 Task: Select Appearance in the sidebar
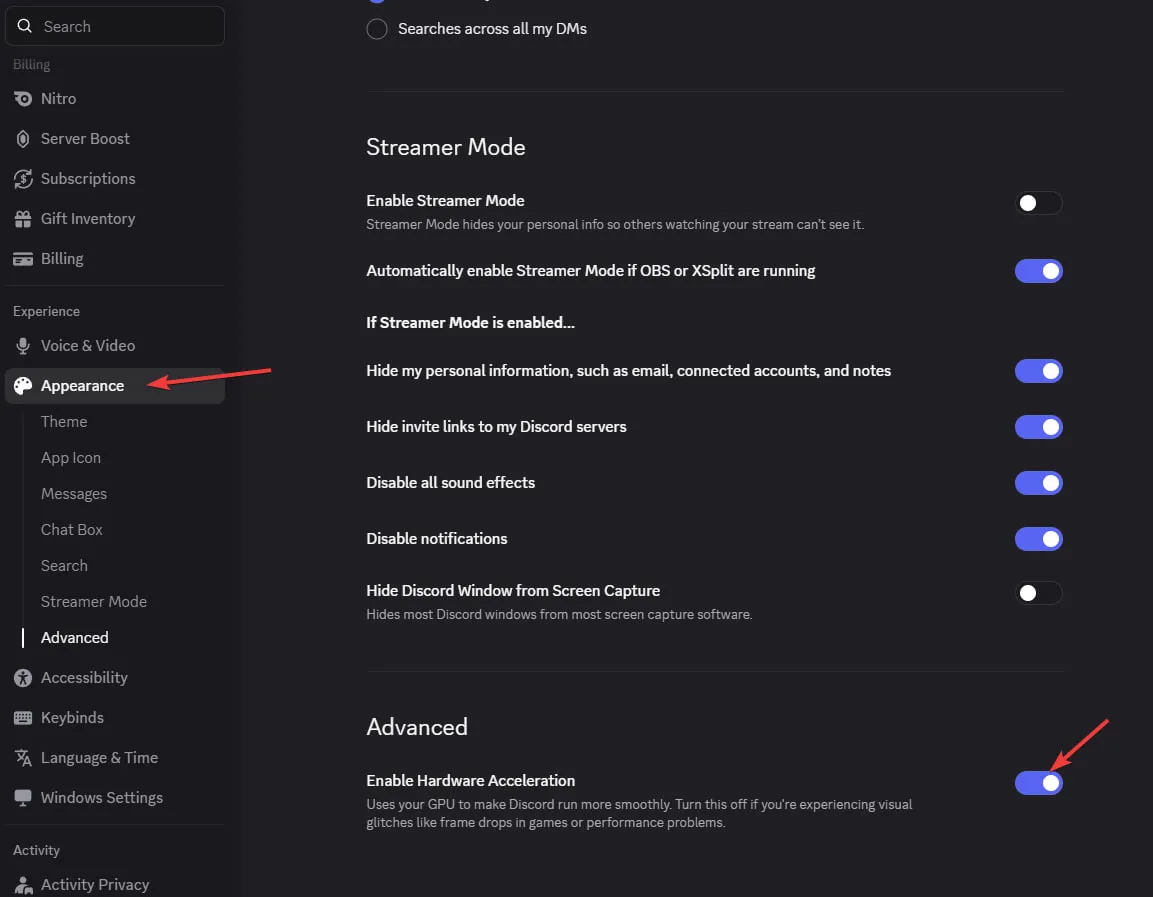114,386
